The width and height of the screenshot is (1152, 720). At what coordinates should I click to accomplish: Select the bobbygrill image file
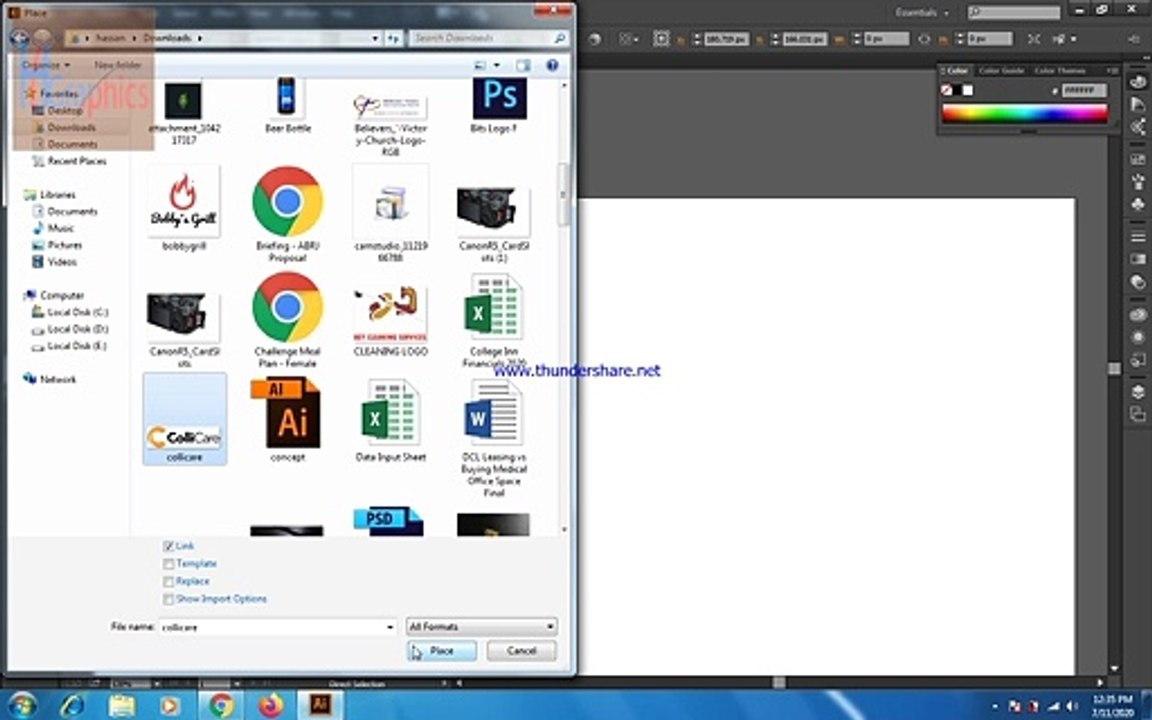tap(184, 208)
